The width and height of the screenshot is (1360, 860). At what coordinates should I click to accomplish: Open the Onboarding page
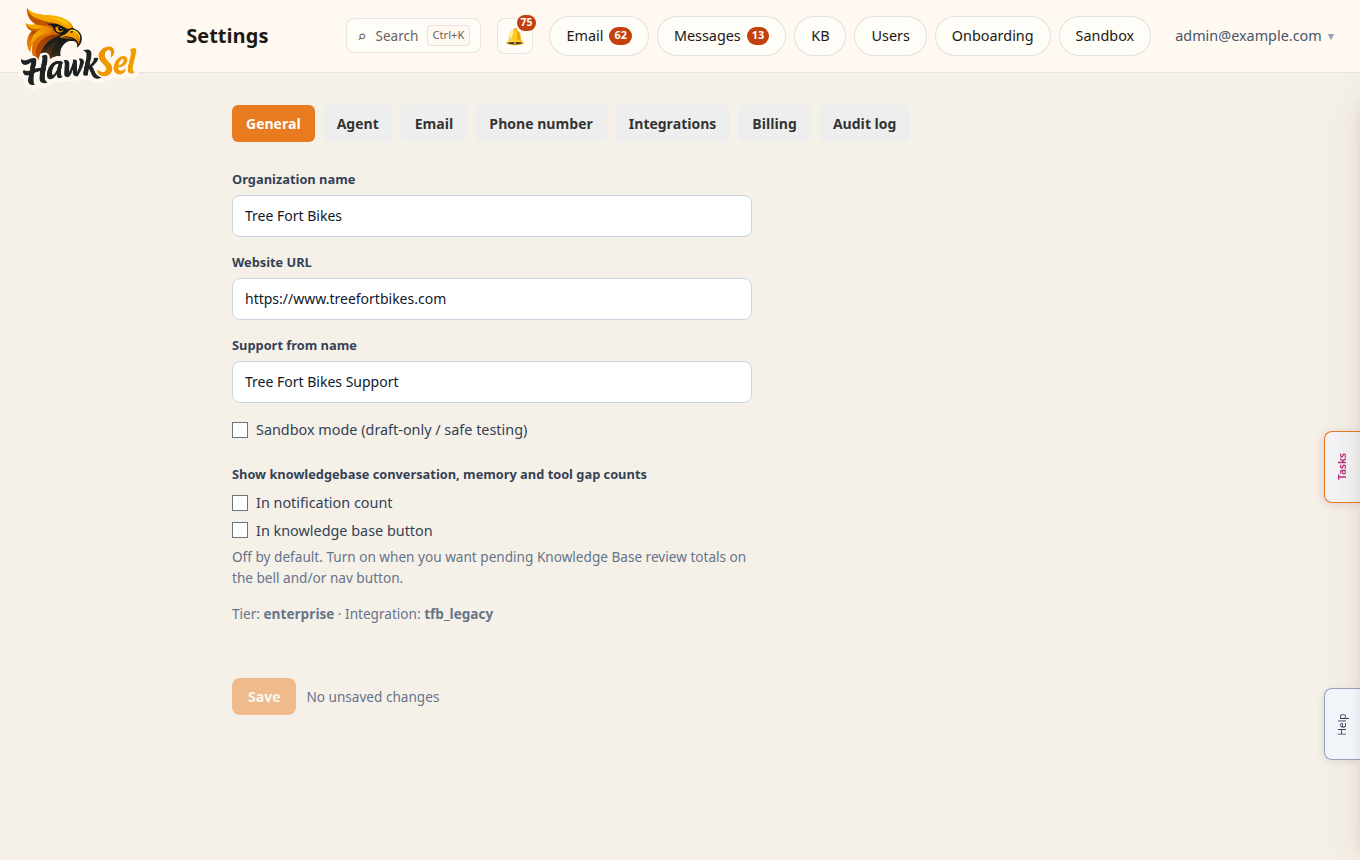click(x=992, y=36)
